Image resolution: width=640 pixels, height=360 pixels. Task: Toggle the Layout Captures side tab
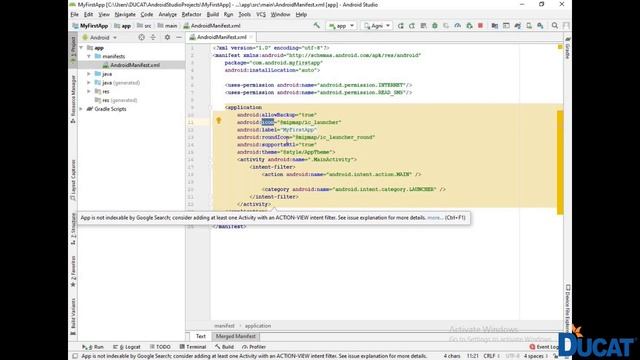(x=73, y=180)
